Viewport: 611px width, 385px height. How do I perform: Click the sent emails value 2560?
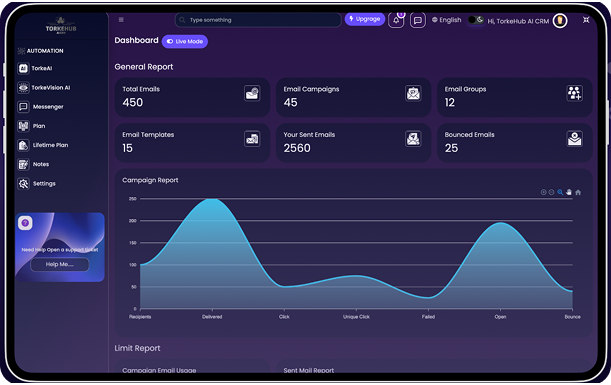297,148
